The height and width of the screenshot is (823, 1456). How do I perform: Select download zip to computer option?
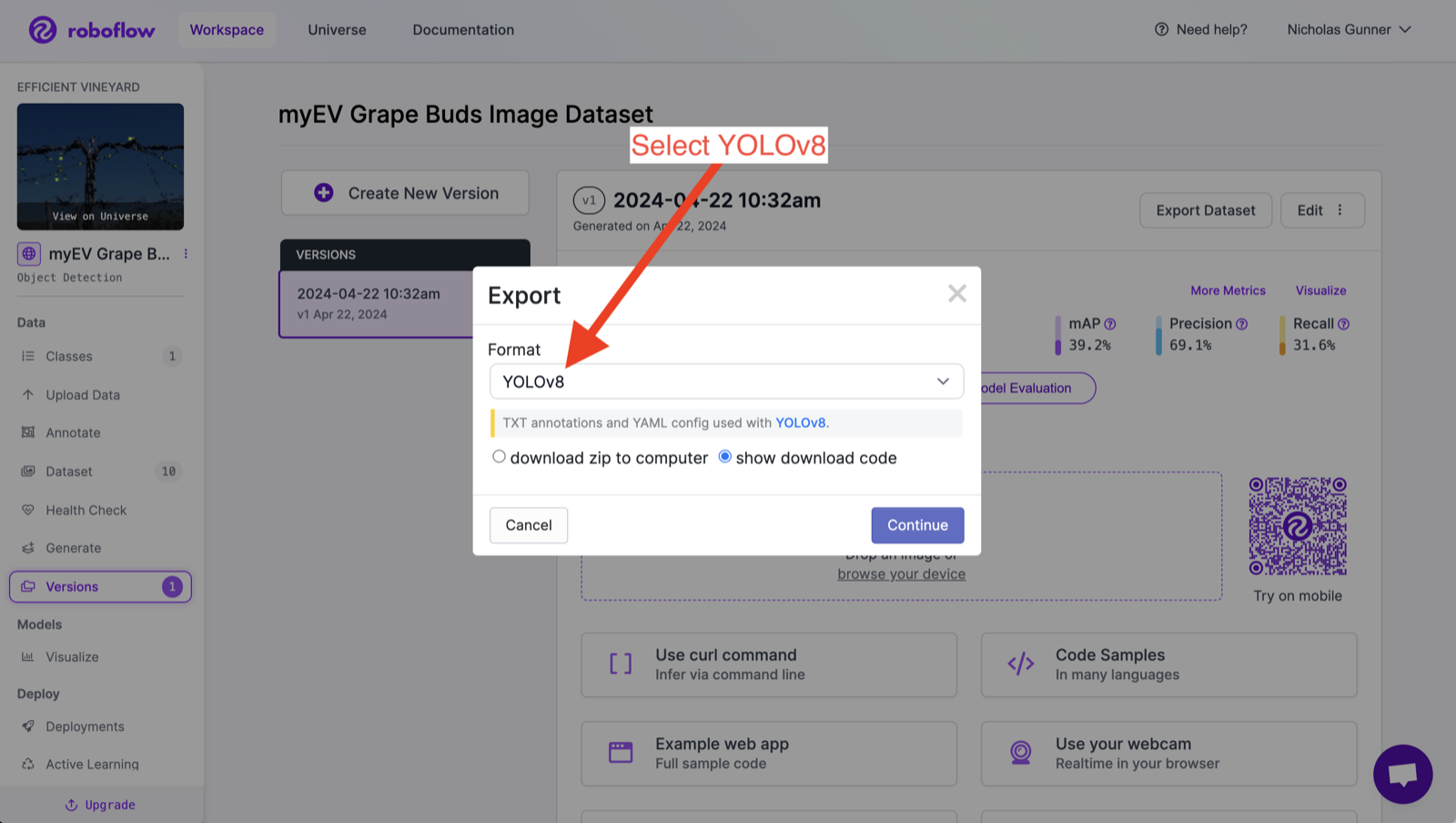[x=499, y=457]
